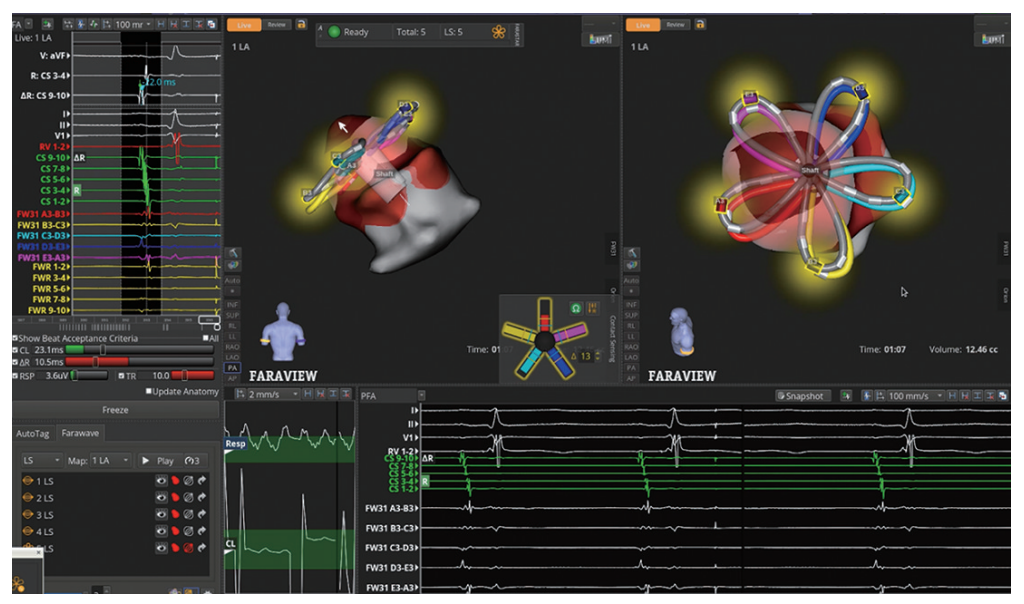Image resolution: width=1024 pixels, height=604 pixels.
Task: Expand the PFA panel dropdown arrow
Action: pyautogui.click(x=421, y=395)
